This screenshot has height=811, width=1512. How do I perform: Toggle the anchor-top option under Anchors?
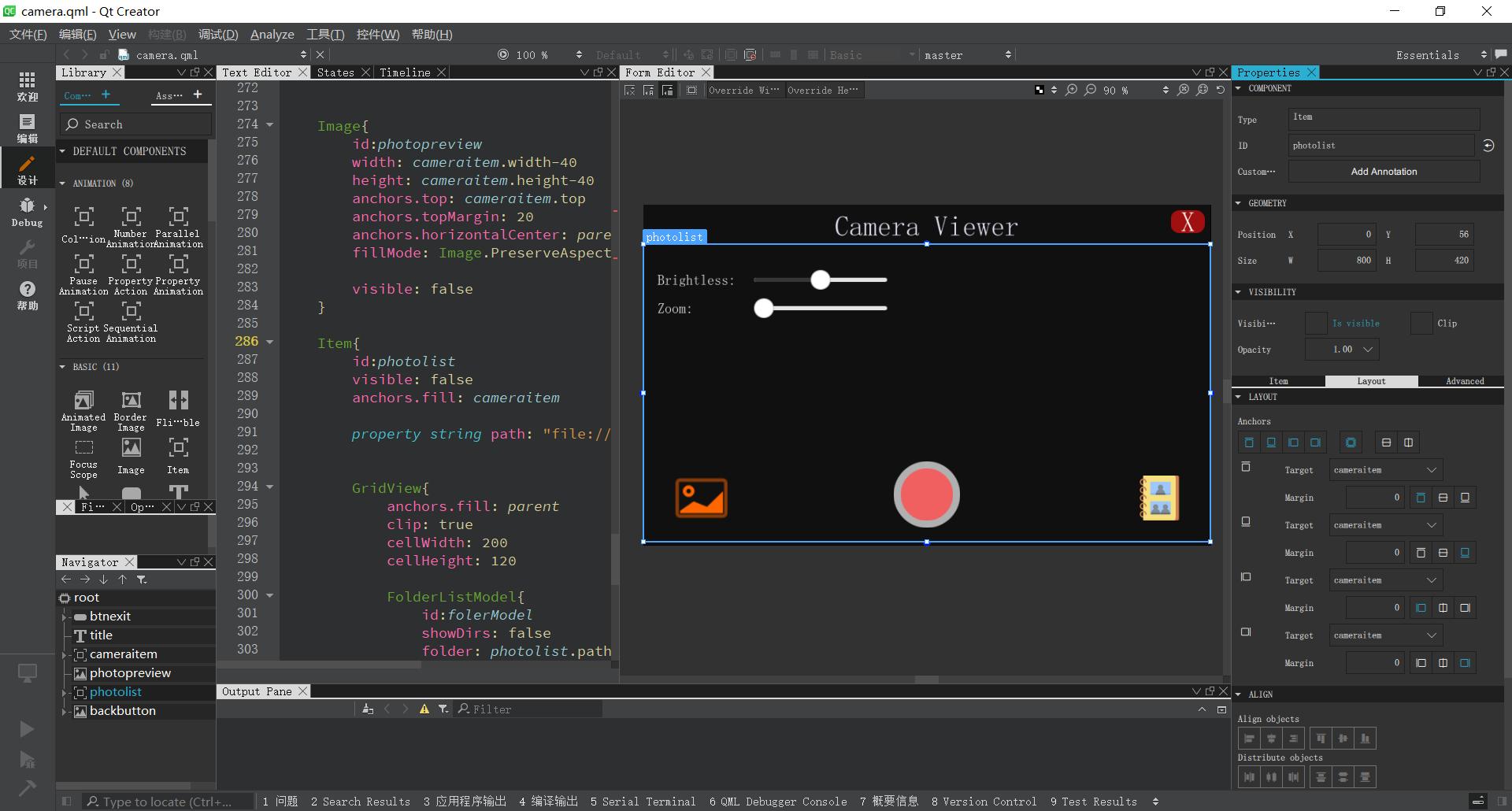point(1249,442)
